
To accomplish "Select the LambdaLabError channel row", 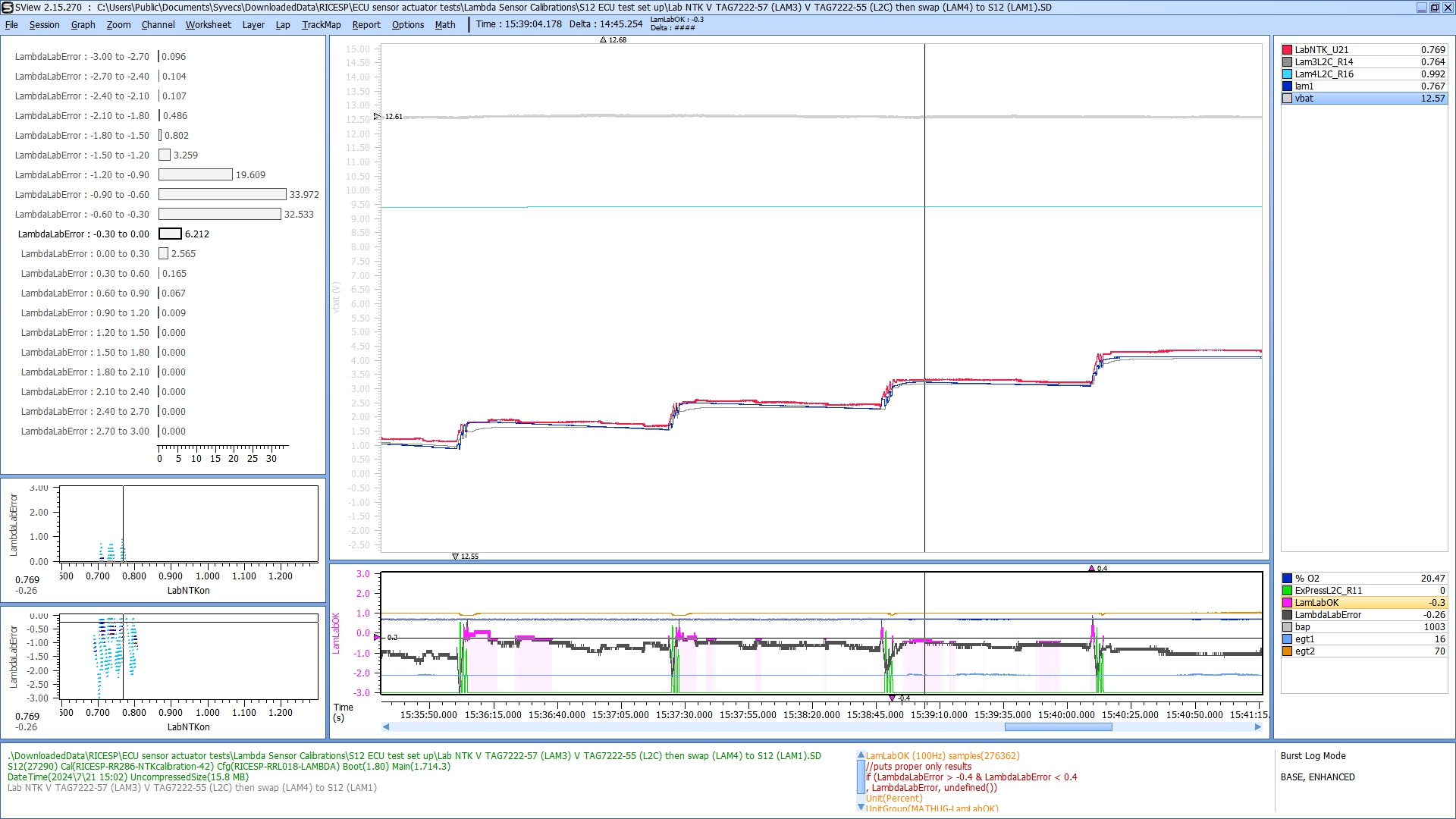I will tap(1327, 615).
